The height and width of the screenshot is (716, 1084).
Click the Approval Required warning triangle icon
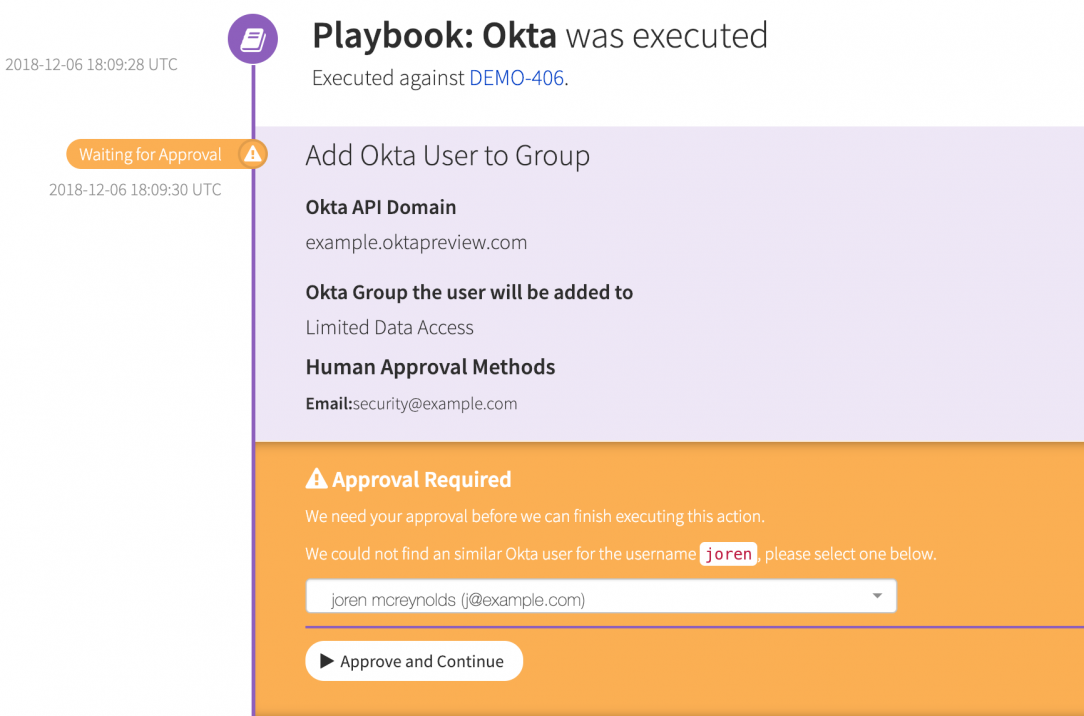pos(316,479)
